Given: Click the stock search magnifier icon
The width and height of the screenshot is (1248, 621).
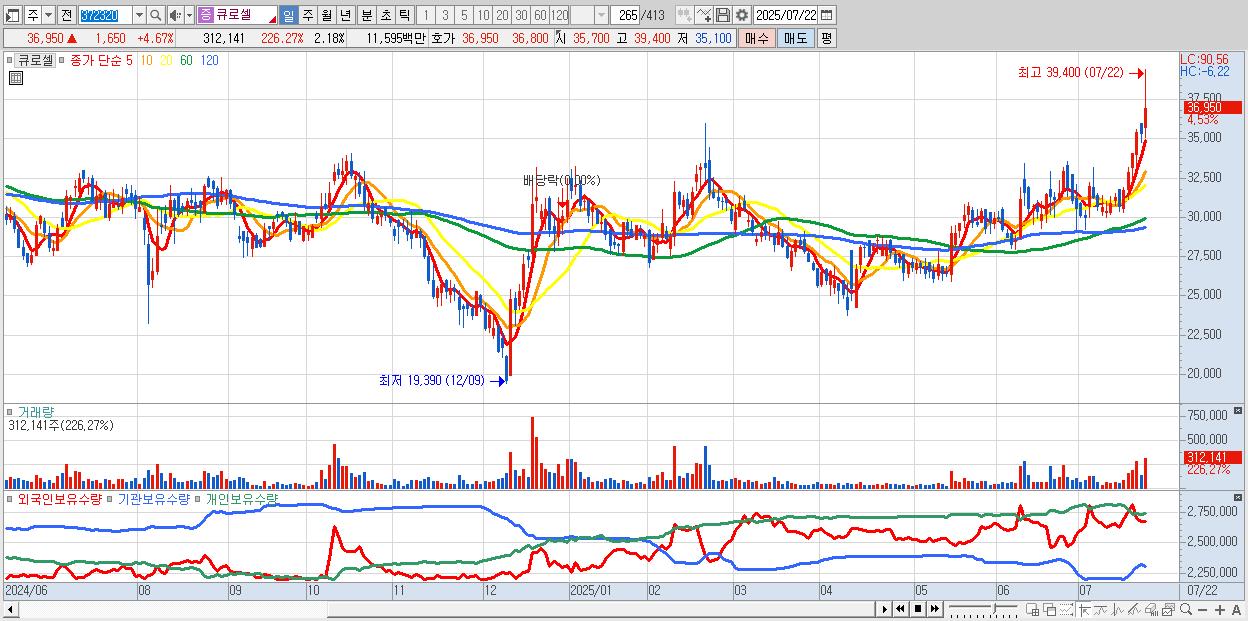Looking at the screenshot, I should pos(156,15).
